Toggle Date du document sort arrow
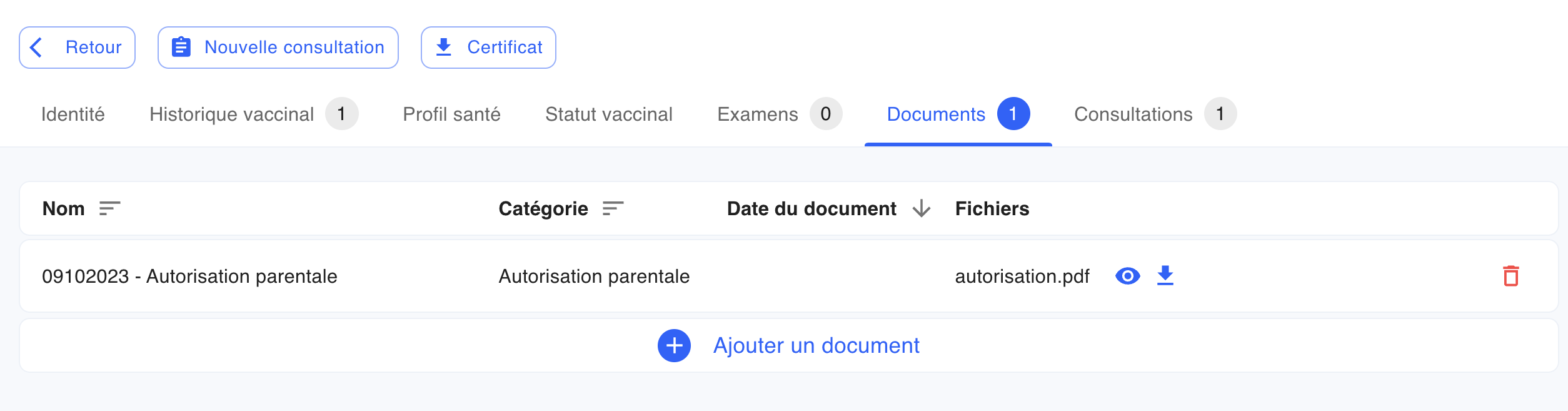Screen dimensions: 1568x411 point(922,208)
